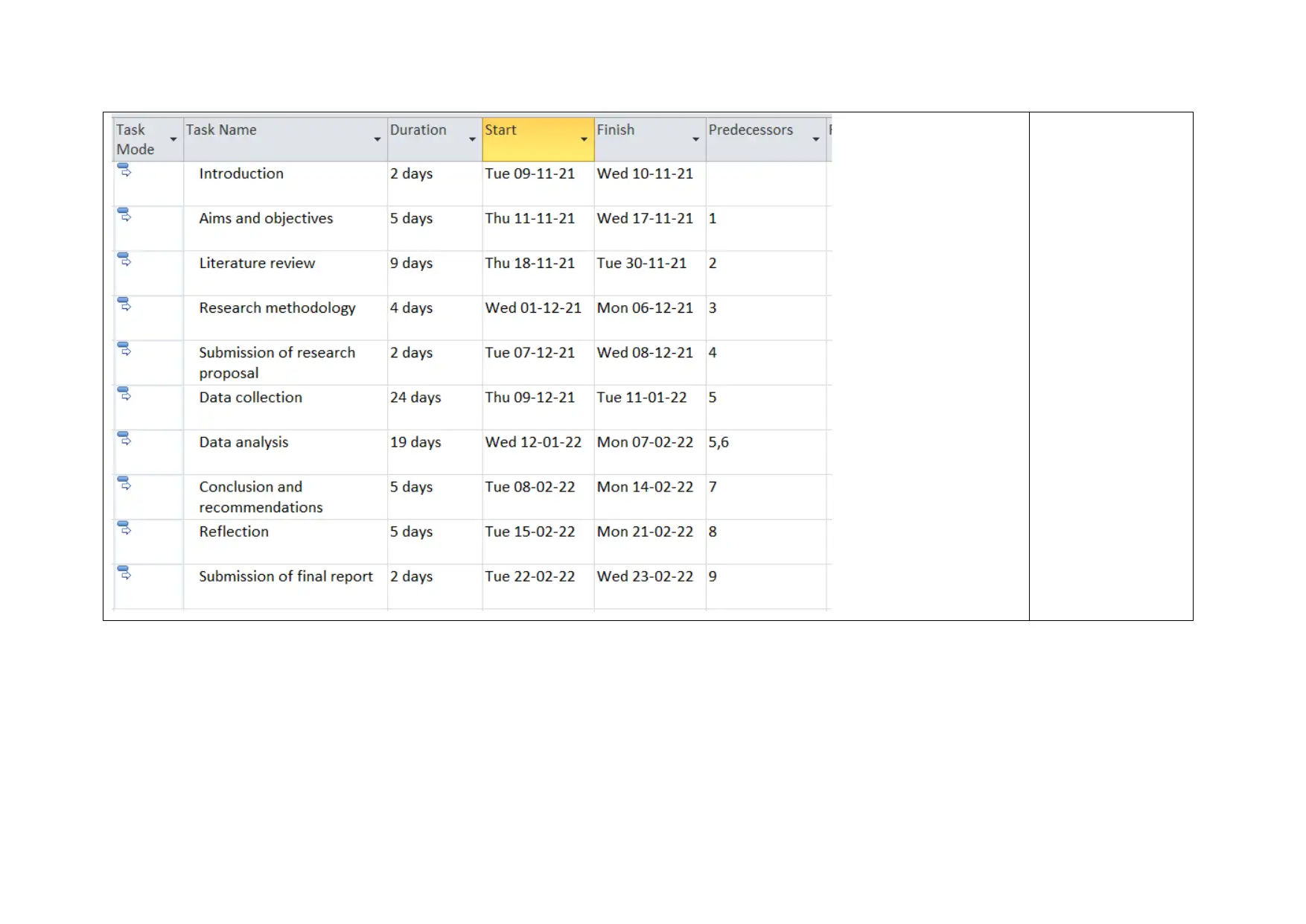Select the Literature review task name

tap(285, 273)
